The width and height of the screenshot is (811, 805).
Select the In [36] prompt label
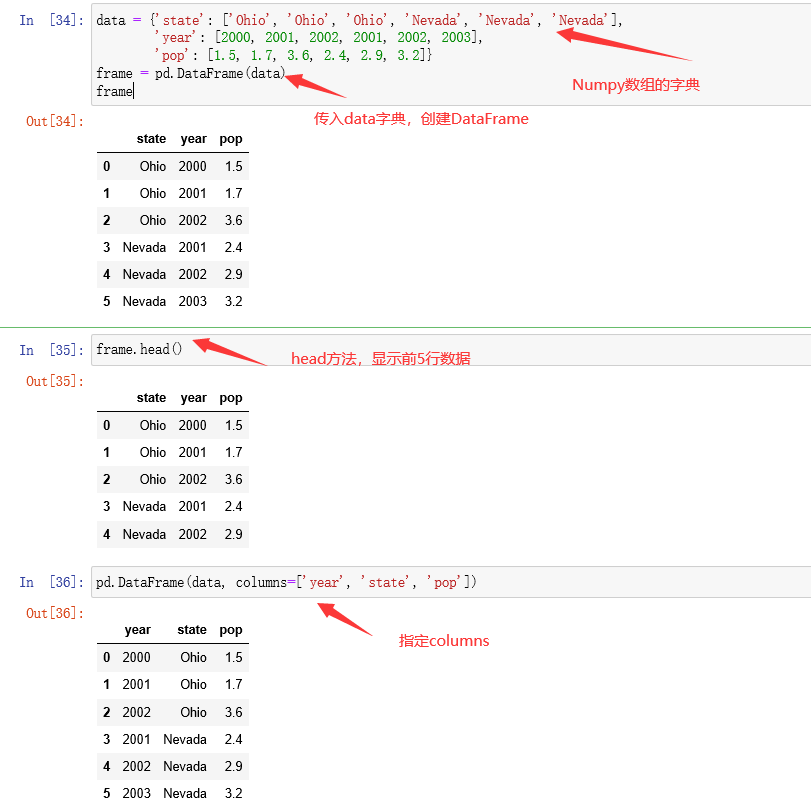(x=51, y=582)
